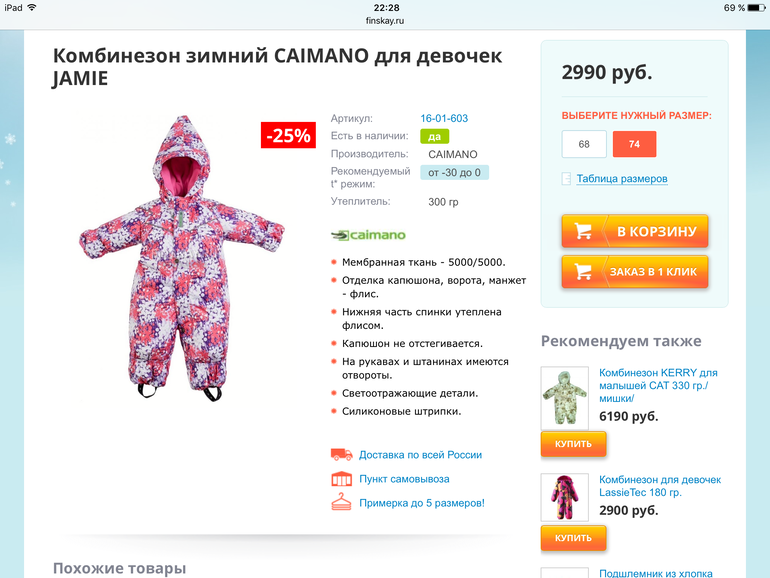This screenshot has height=578, width=770.
Task: Click the main CAIMANO jumpsuit product image
Action: 182,258
